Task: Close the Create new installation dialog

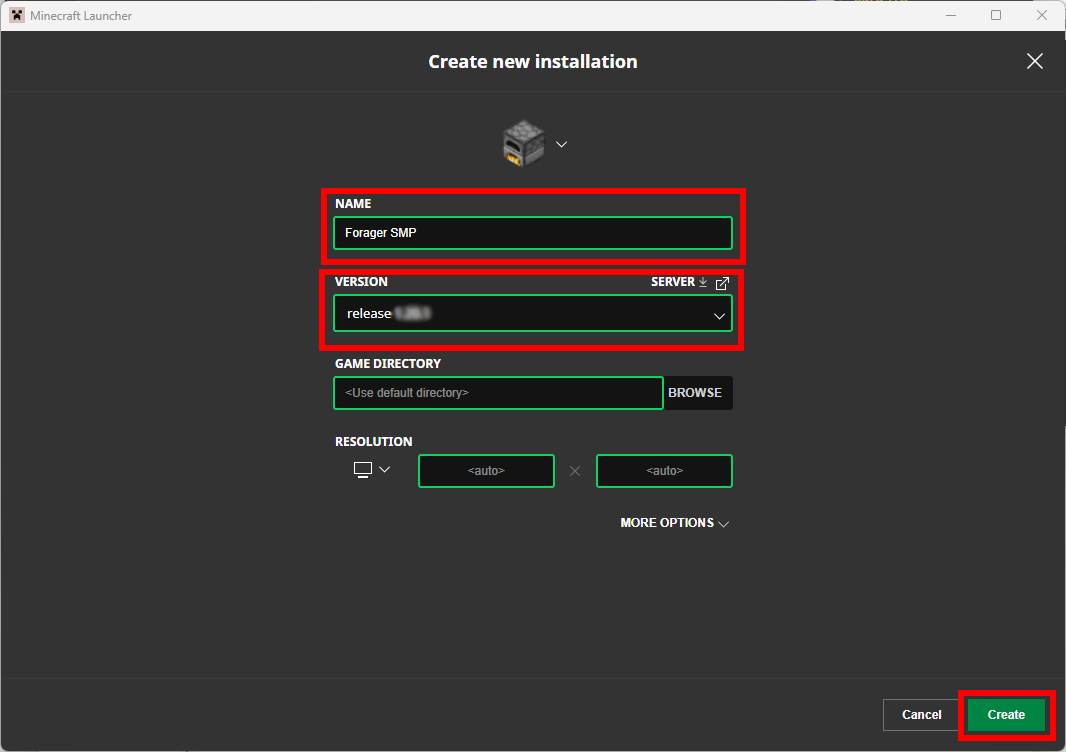Action: coord(1035,61)
